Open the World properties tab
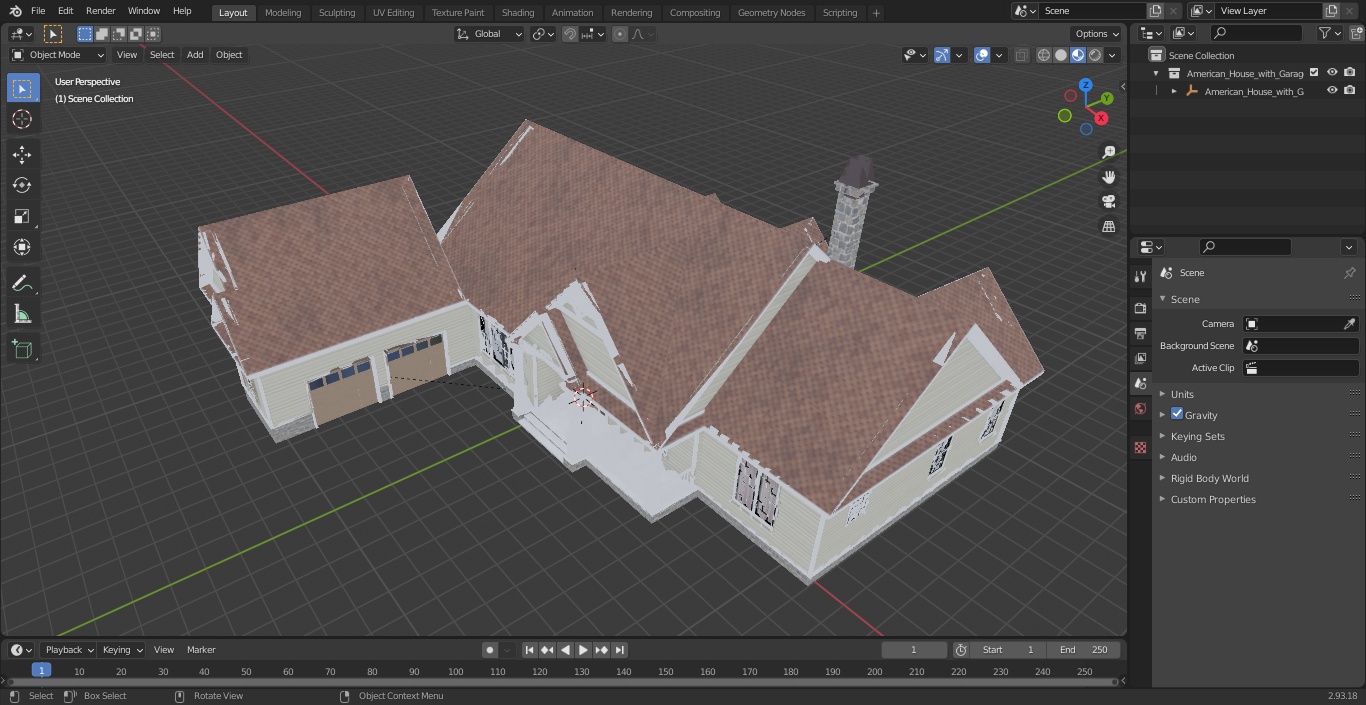Image resolution: width=1366 pixels, height=705 pixels. click(1140, 409)
